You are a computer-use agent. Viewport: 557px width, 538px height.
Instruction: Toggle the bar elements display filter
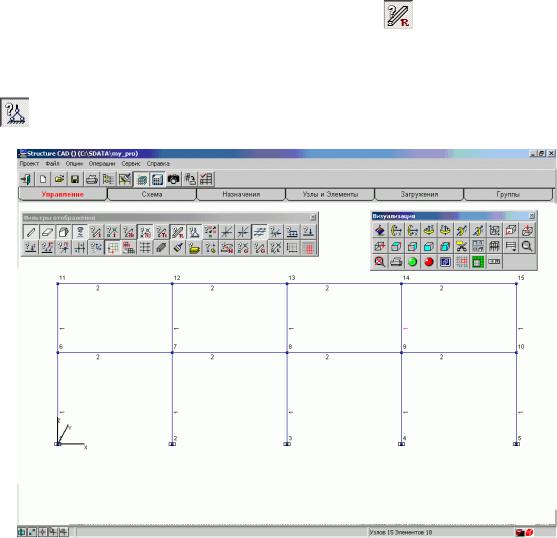(31, 232)
